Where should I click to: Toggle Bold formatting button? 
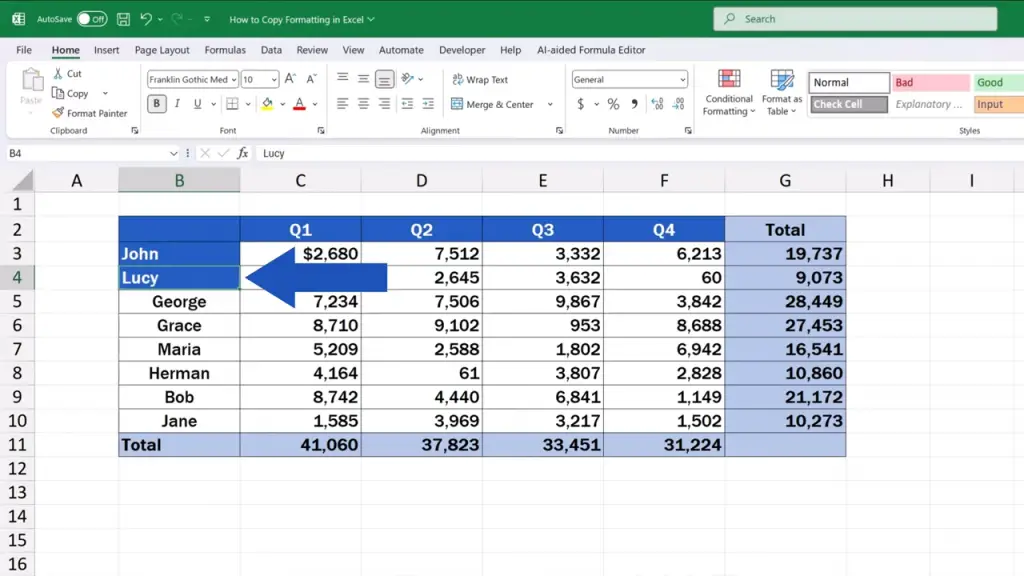click(157, 104)
